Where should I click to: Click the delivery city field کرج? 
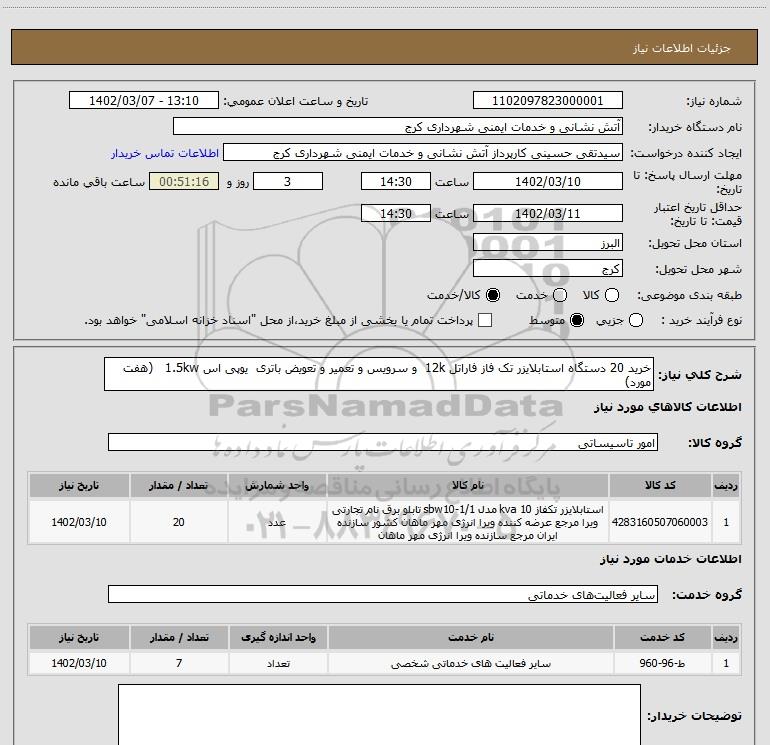[x=548, y=269]
